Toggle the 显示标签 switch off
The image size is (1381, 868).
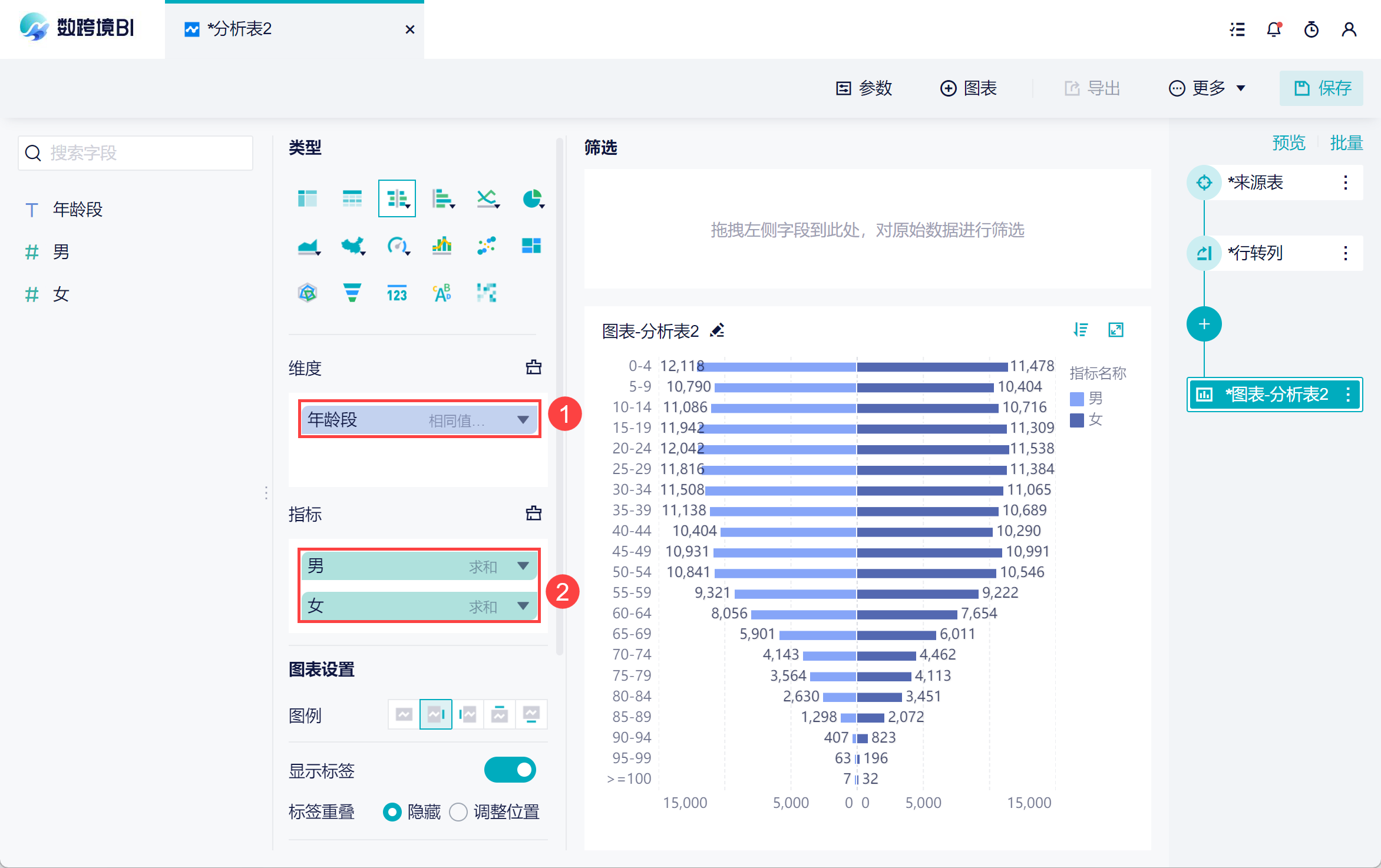click(x=510, y=770)
